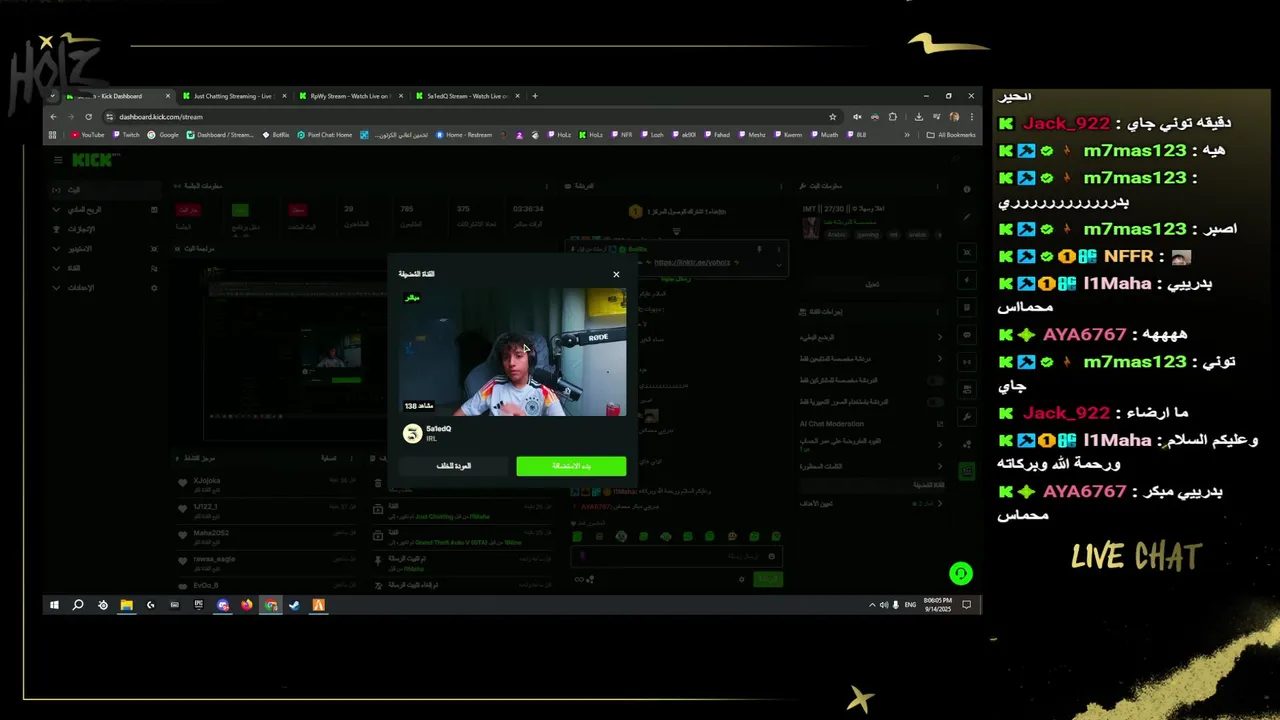Expand the الكلمات المحظورة row chevron
Screen dimensions: 1280x720
click(x=939, y=466)
